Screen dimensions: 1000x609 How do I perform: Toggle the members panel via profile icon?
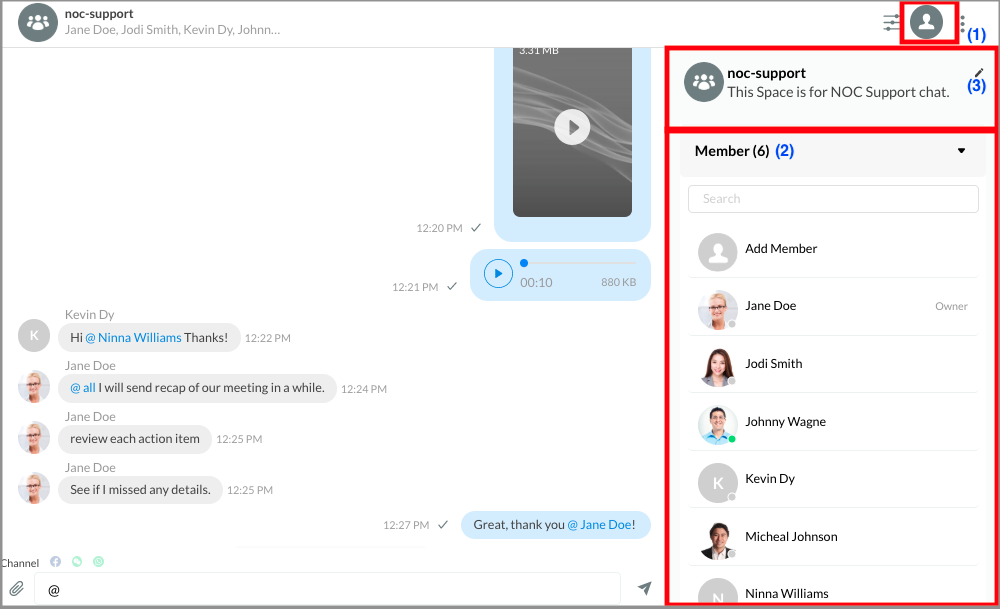pyautogui.click(x=927, y=22)
